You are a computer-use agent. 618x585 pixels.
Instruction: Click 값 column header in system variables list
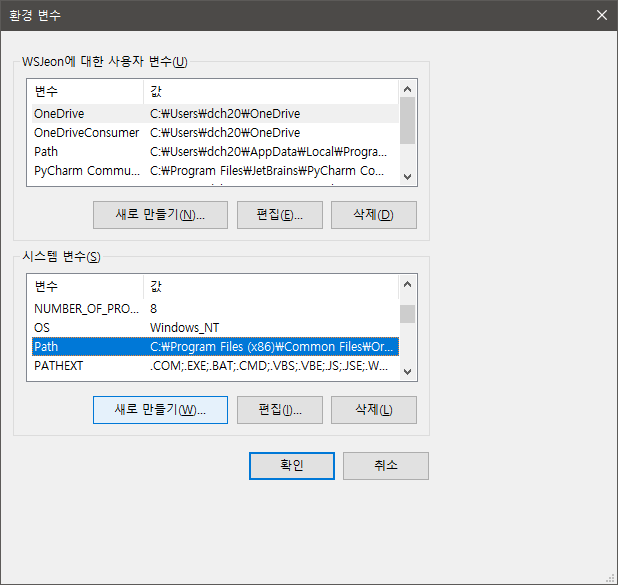click(x=271, y=286)
